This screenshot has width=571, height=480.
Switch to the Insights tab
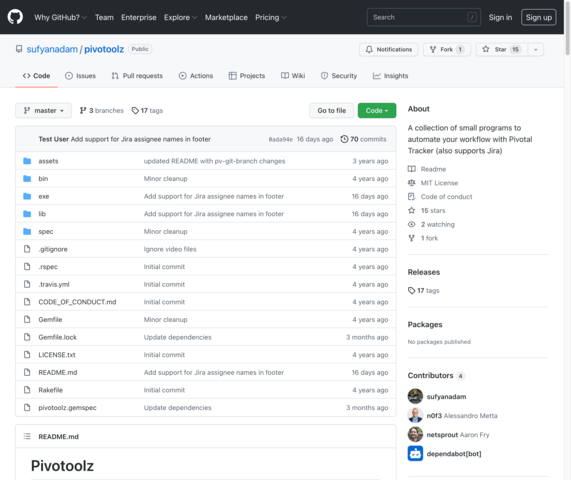[x=390, y=76]
